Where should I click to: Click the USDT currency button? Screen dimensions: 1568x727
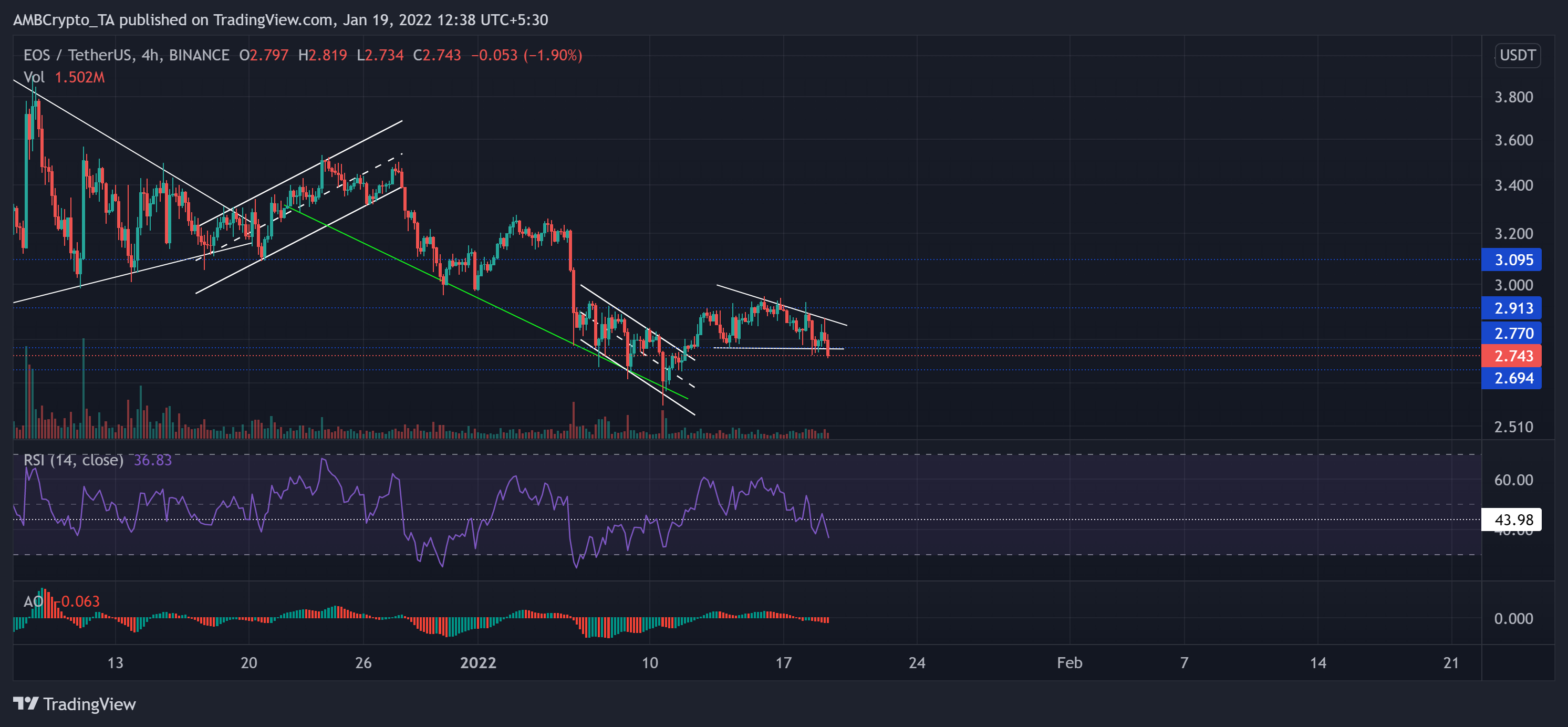click(x=1517, y=55)
